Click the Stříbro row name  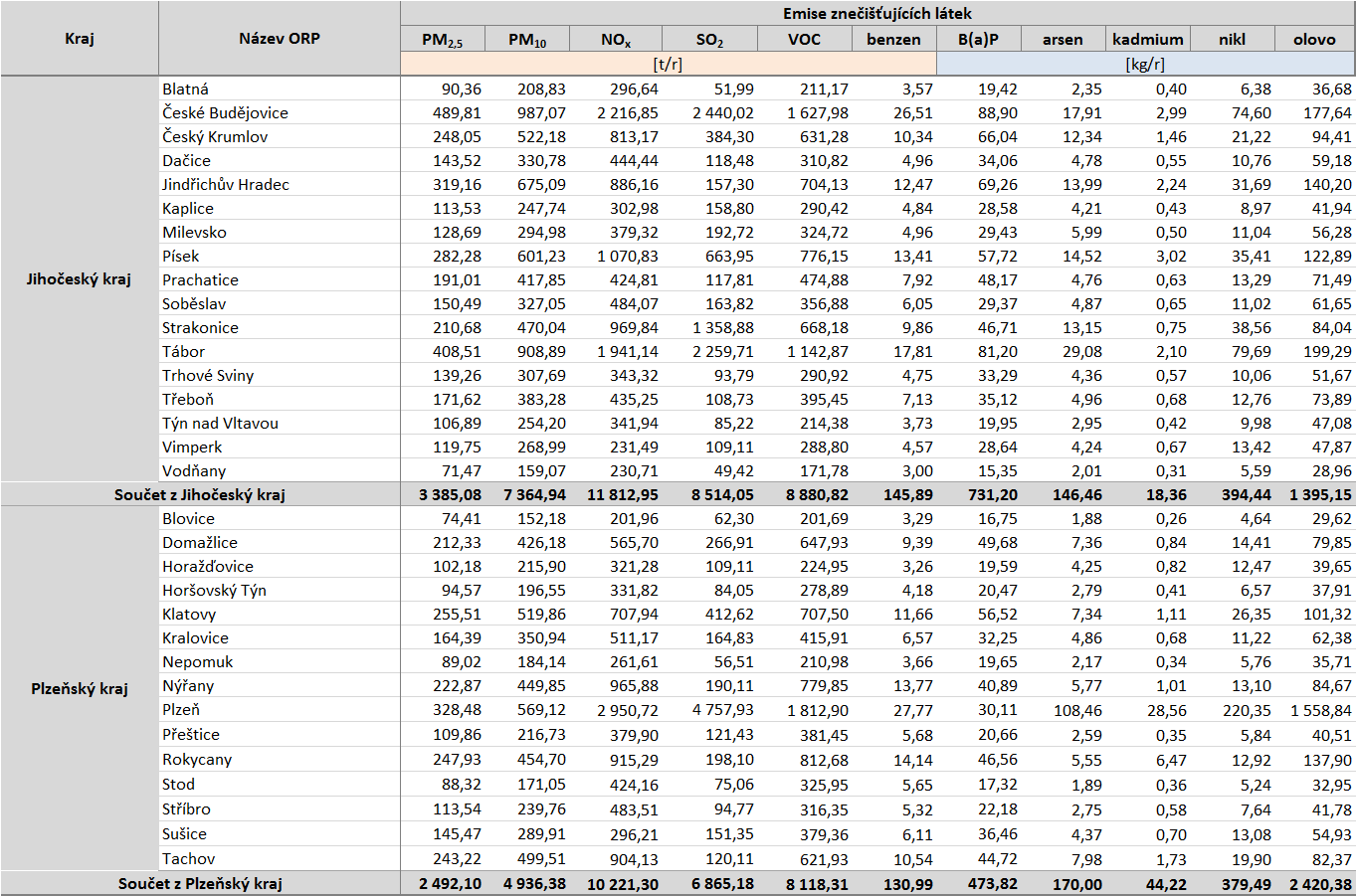(187, 809)
